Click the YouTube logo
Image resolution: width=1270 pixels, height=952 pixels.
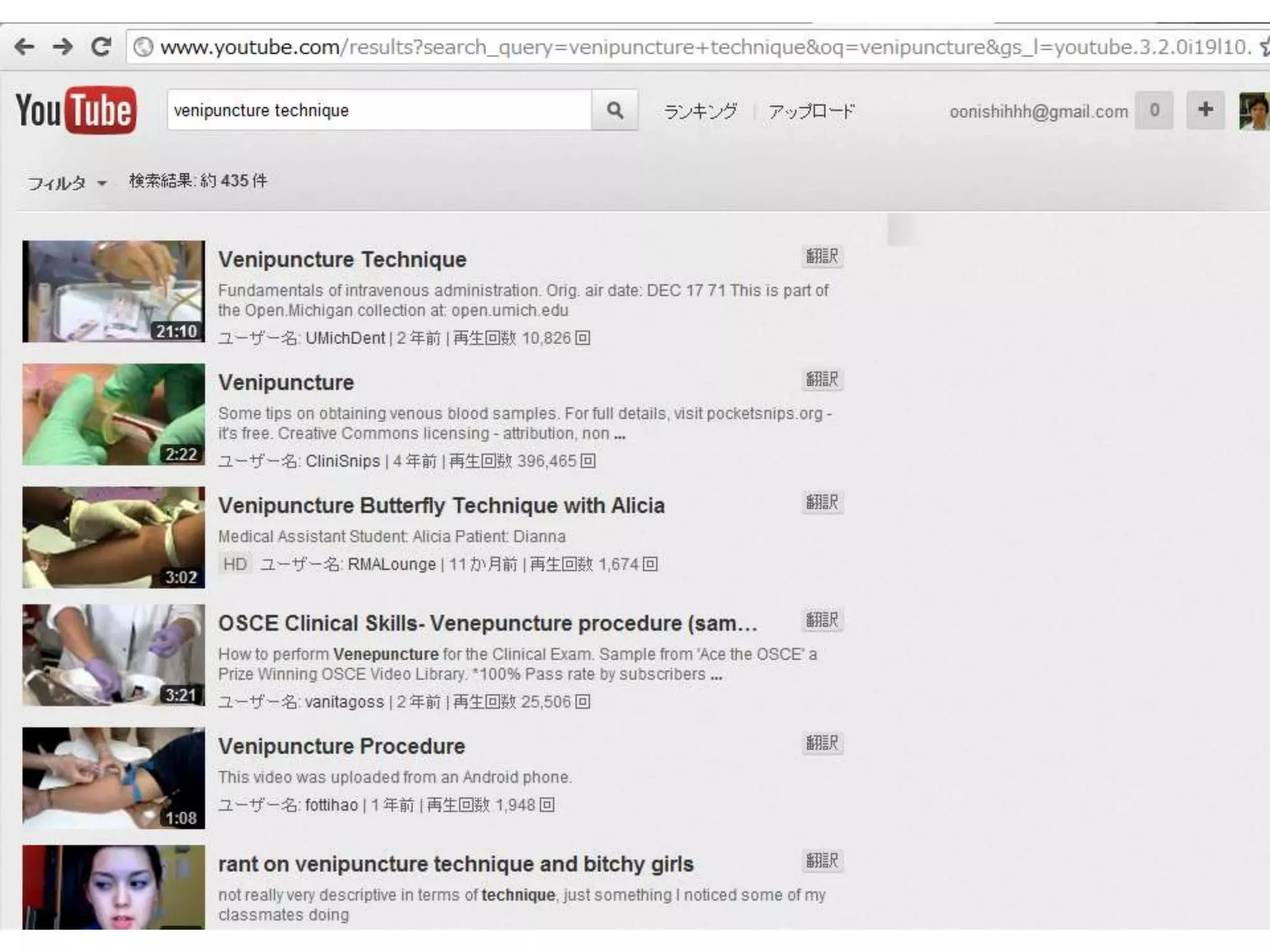(76, 110)
